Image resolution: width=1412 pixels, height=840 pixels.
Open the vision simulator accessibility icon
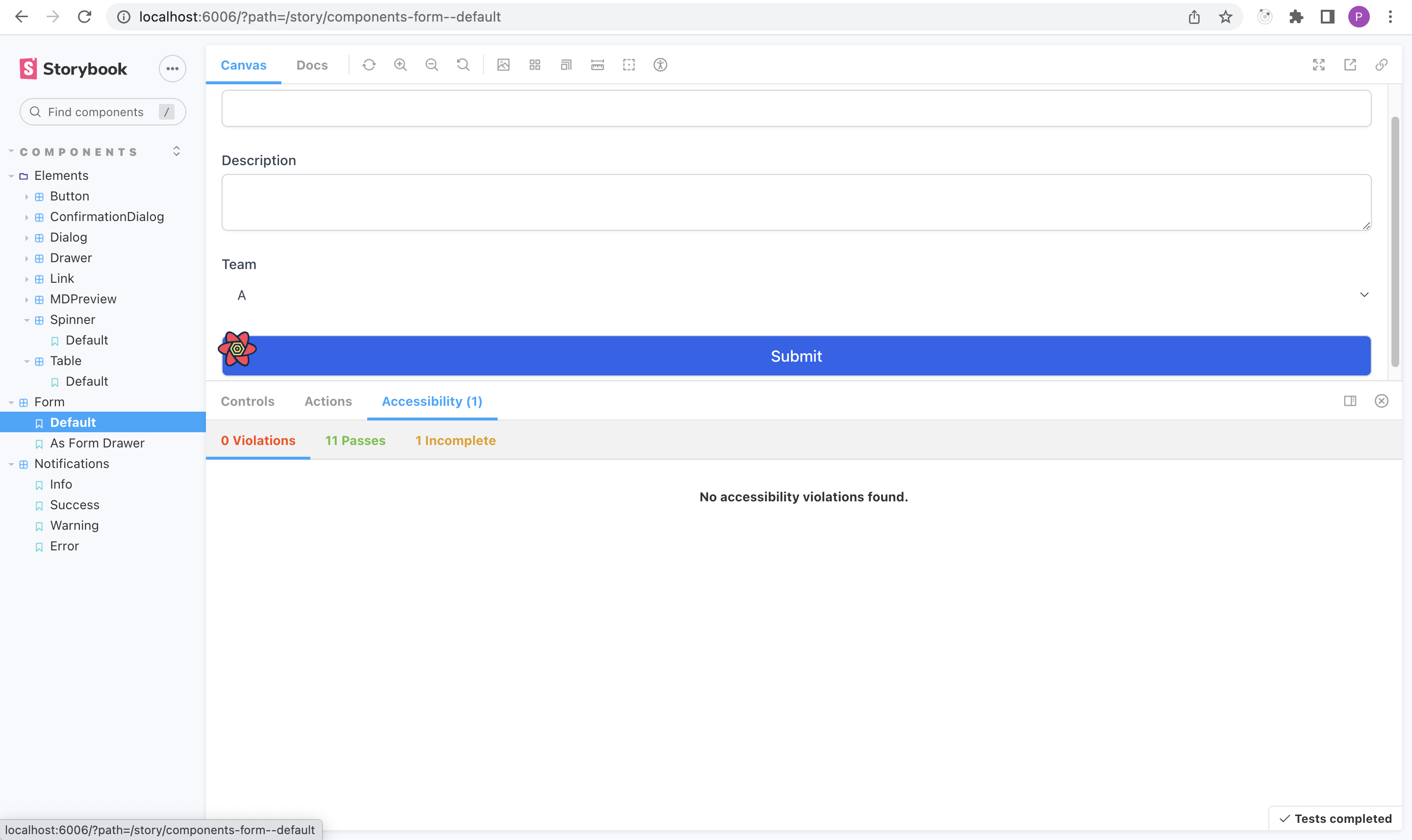[660, 65]
